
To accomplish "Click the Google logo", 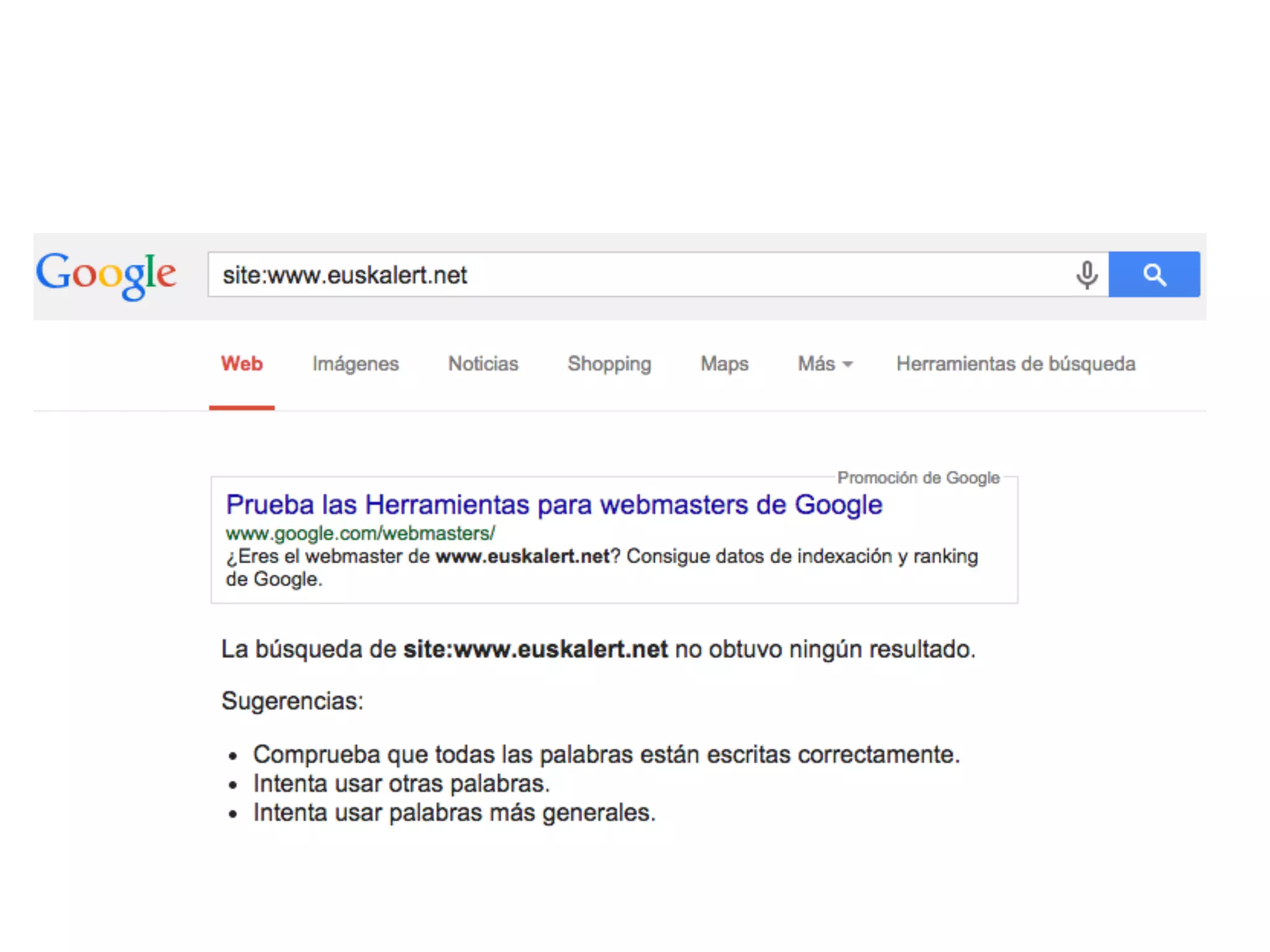I will (x=106, y=275).
